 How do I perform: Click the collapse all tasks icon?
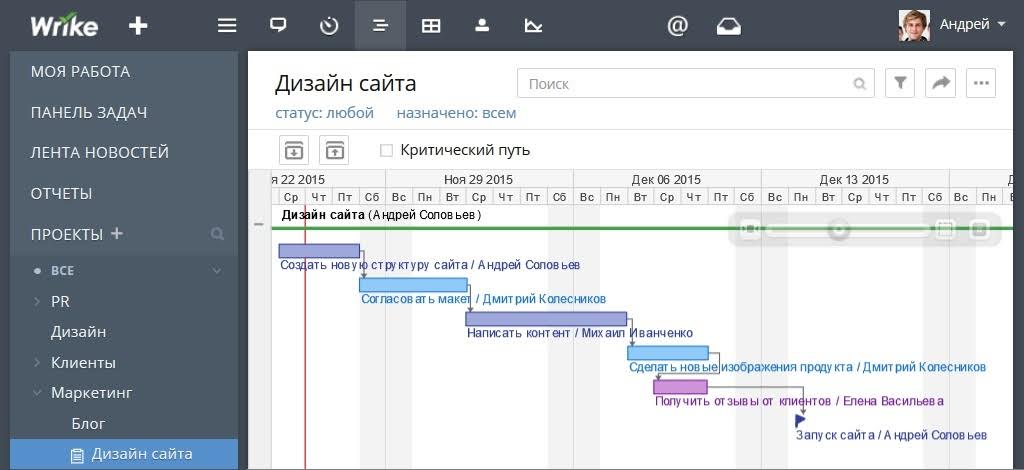(x=334, y=150)
